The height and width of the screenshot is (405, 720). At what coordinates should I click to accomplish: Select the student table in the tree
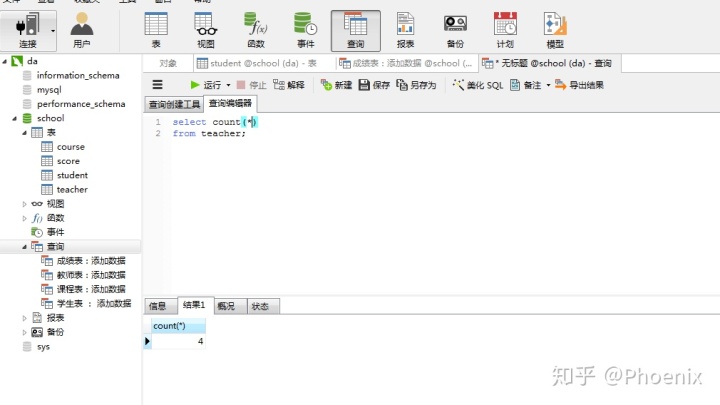coord(72,175)
